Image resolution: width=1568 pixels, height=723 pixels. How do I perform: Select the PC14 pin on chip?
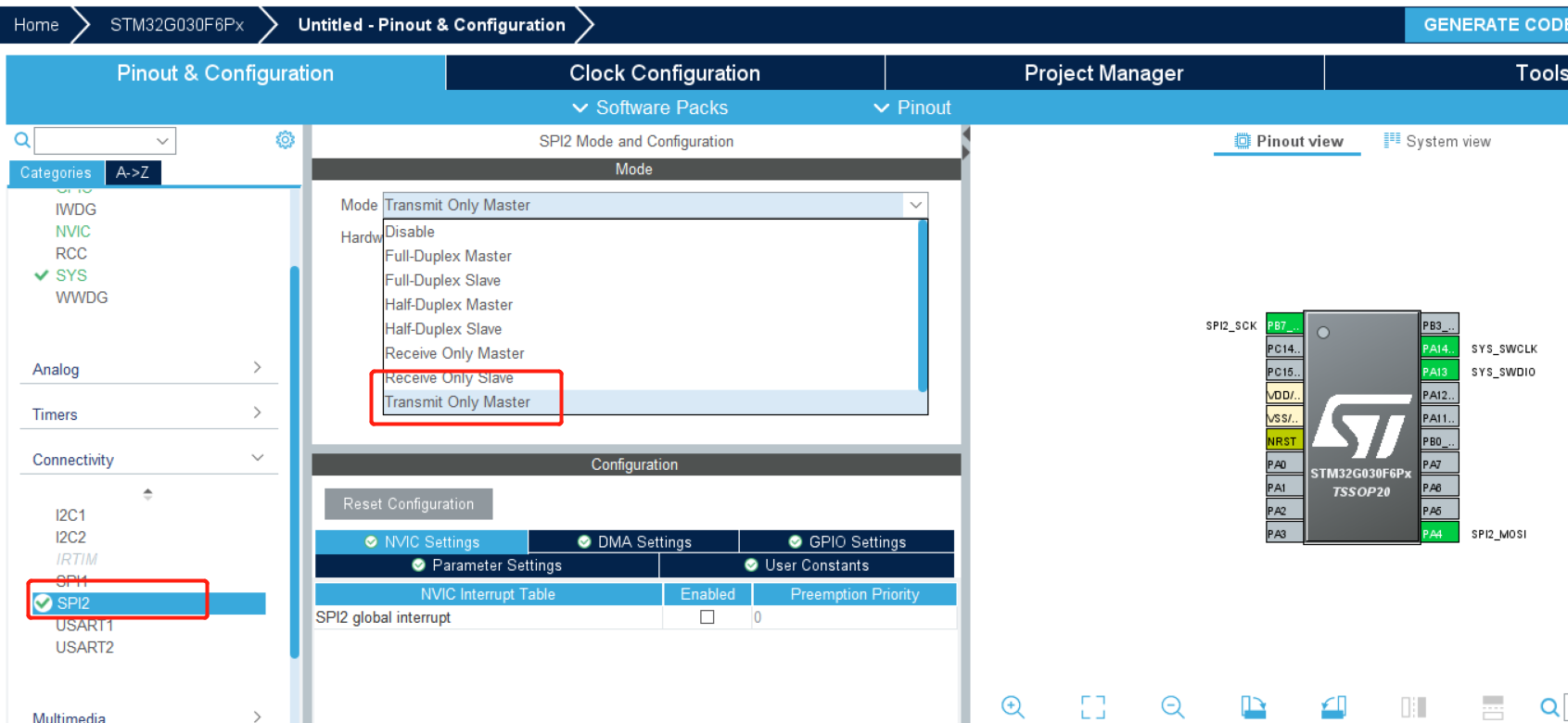(1284, 349)
